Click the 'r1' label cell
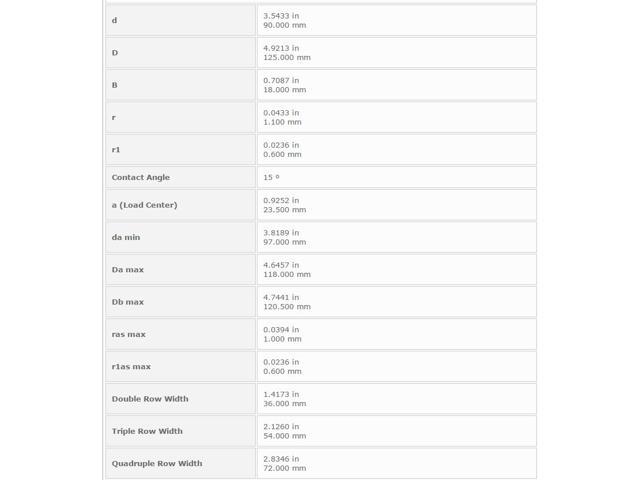 (x=180, y=150)
